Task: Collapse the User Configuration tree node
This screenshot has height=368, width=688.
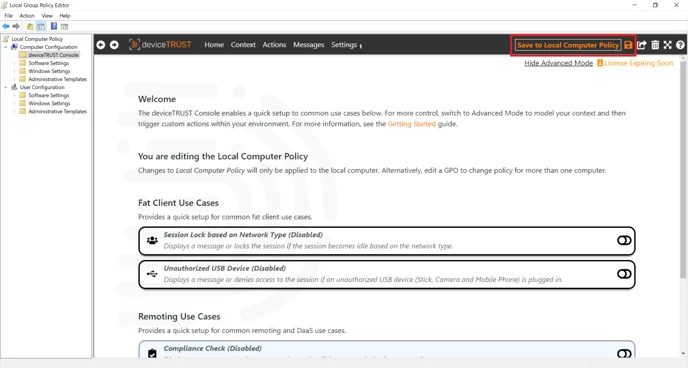Action: [6, 87]
